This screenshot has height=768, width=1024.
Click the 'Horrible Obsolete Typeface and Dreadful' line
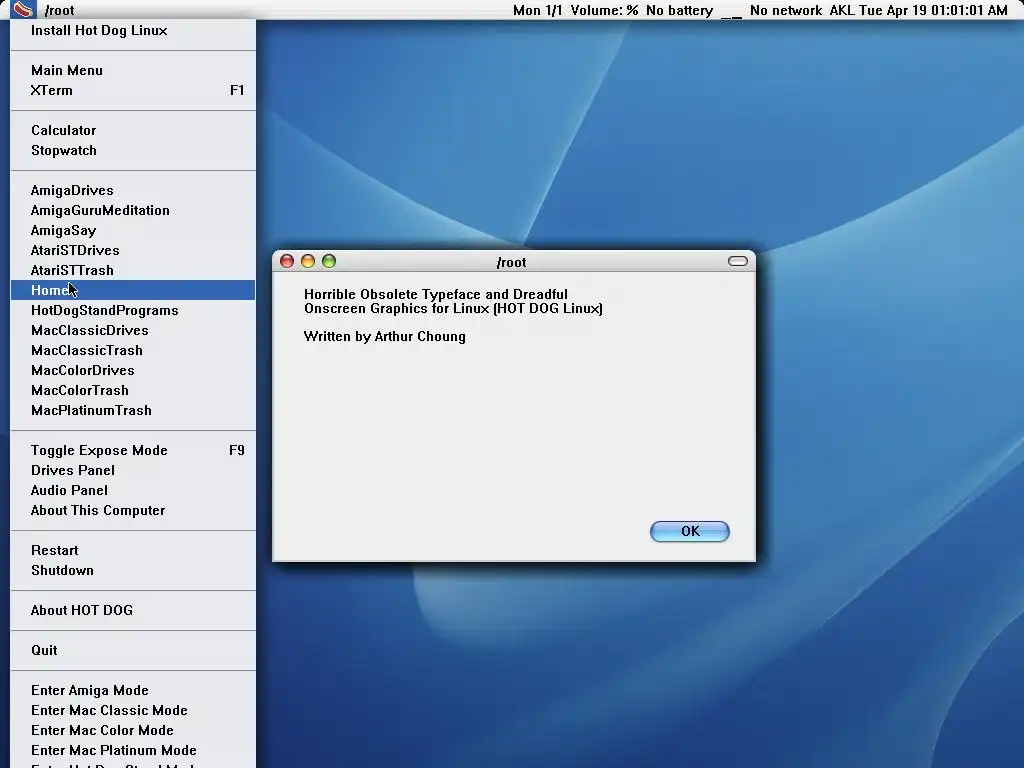click(x=436, y=295)
